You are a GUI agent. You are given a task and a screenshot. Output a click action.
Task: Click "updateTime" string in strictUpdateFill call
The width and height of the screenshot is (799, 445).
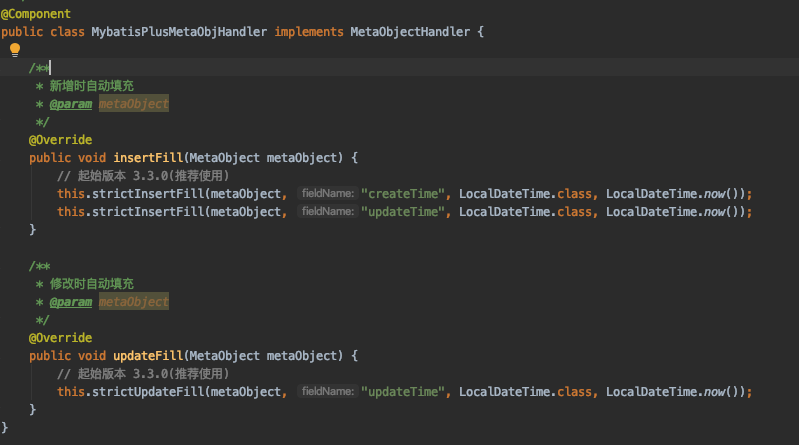click(406, 391)
